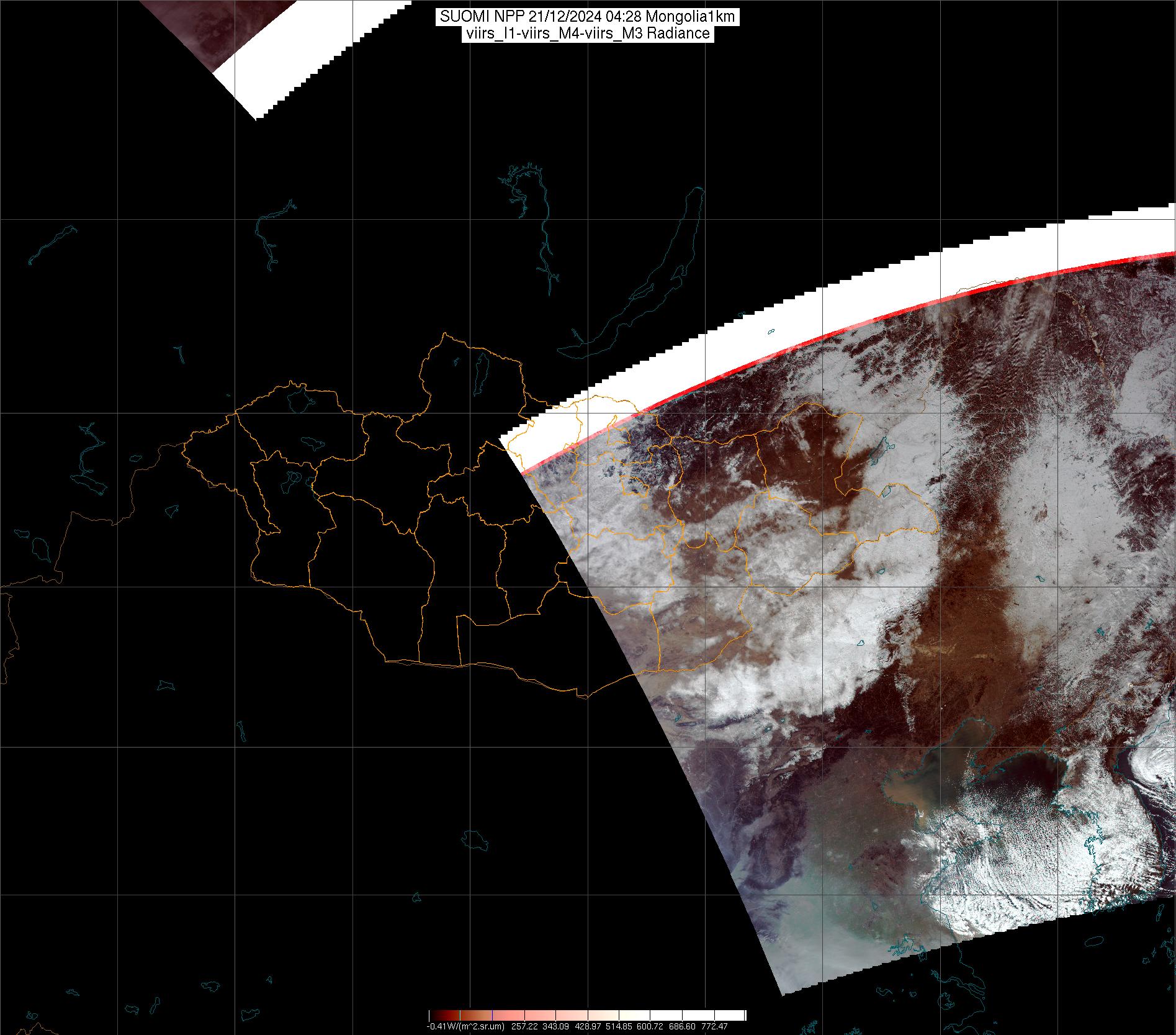1176x1035 pixels.
Task: Click the '514.85' colorbar value
Action: click(619, 1026)
